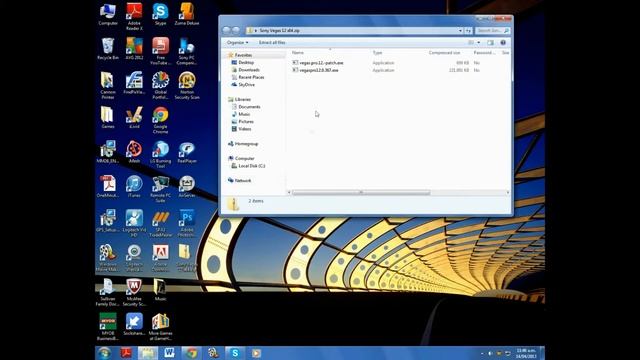
Task: Open the Remote PC Suite desktop shortcut
Action: click(160, 189)
